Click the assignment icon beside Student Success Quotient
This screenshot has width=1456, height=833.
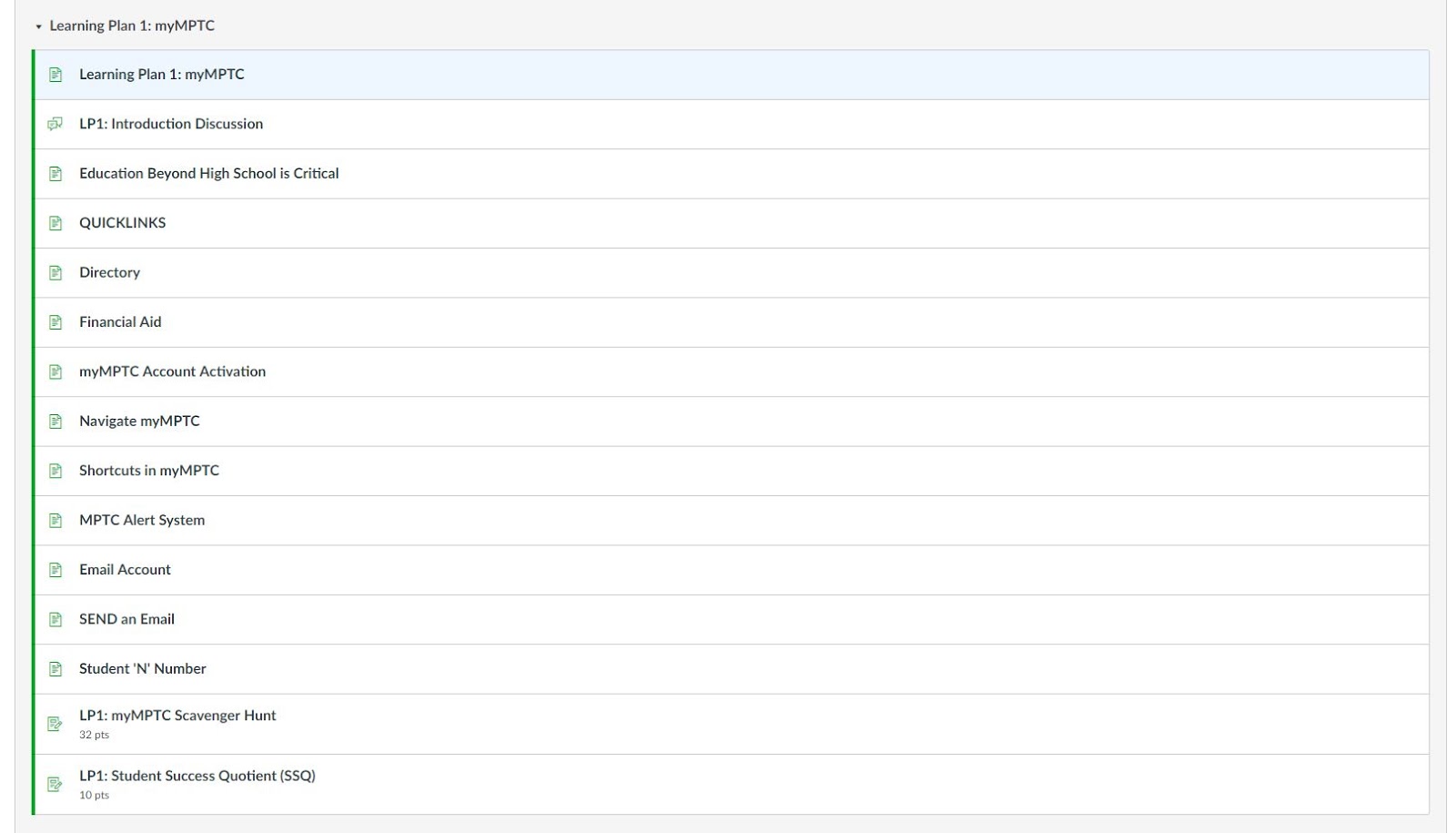(x=56, y=784)
